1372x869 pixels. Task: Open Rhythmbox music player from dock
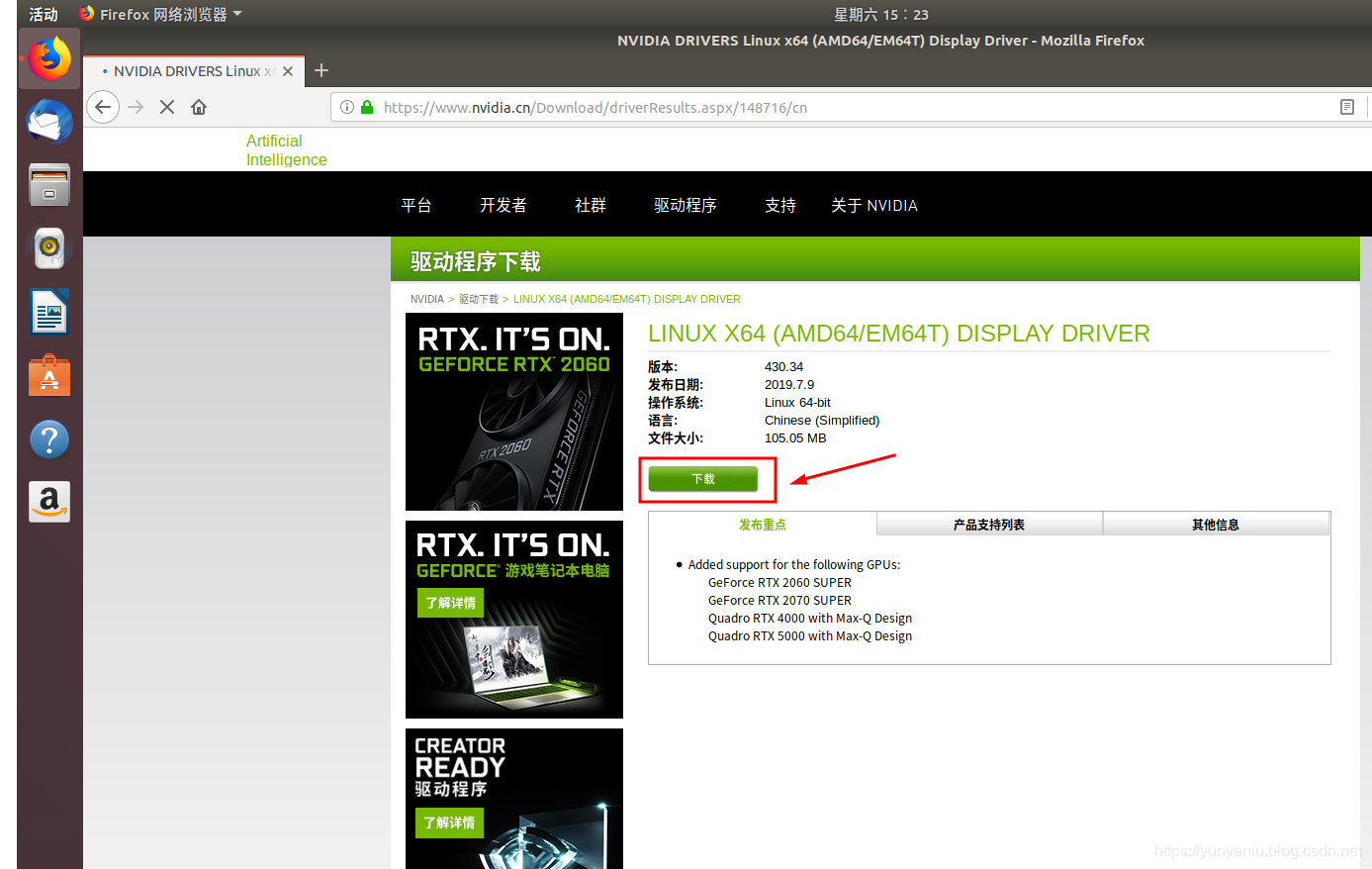pos(49,248)
